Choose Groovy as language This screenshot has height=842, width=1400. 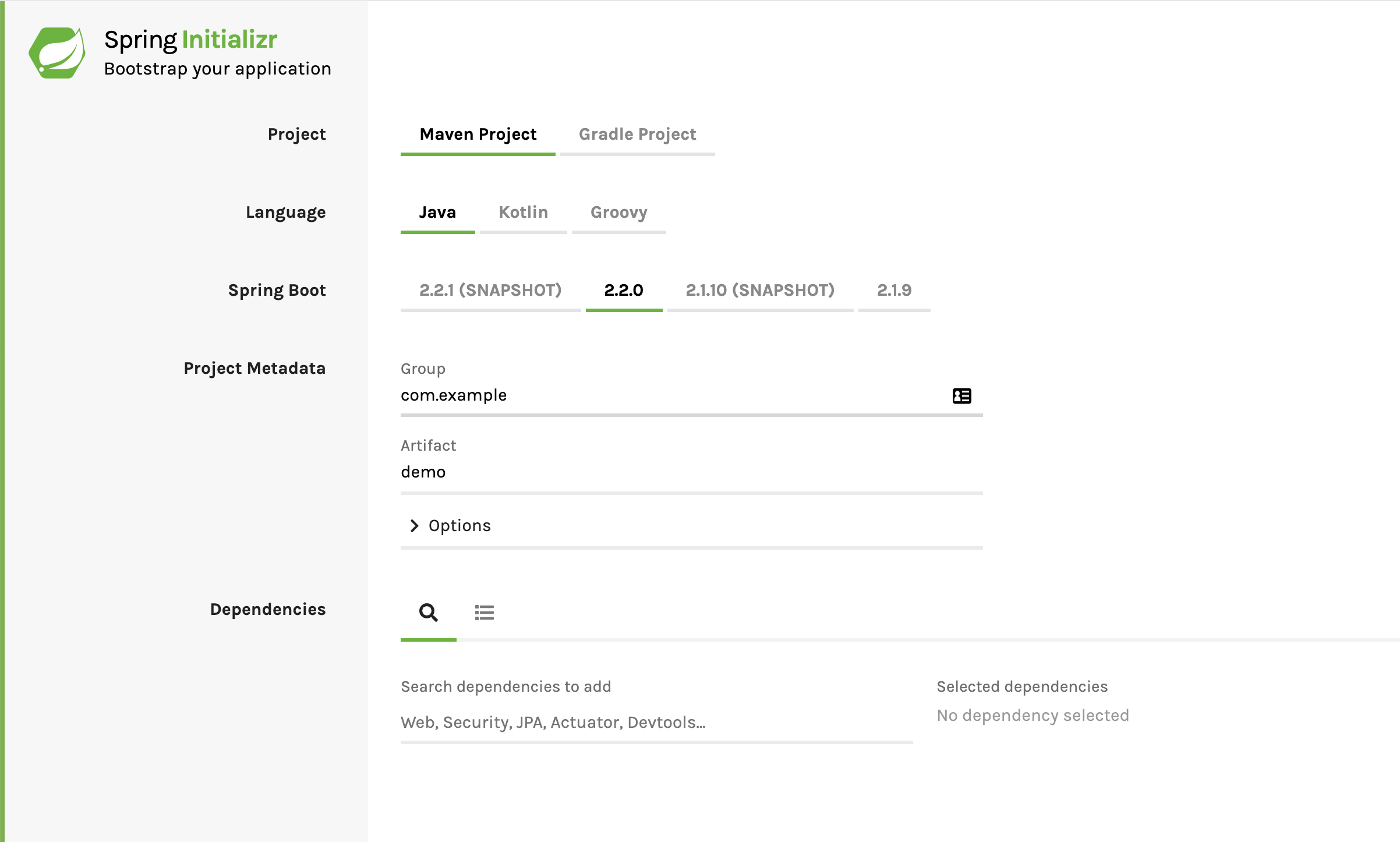pyautogui.click(x=618, y=213)
